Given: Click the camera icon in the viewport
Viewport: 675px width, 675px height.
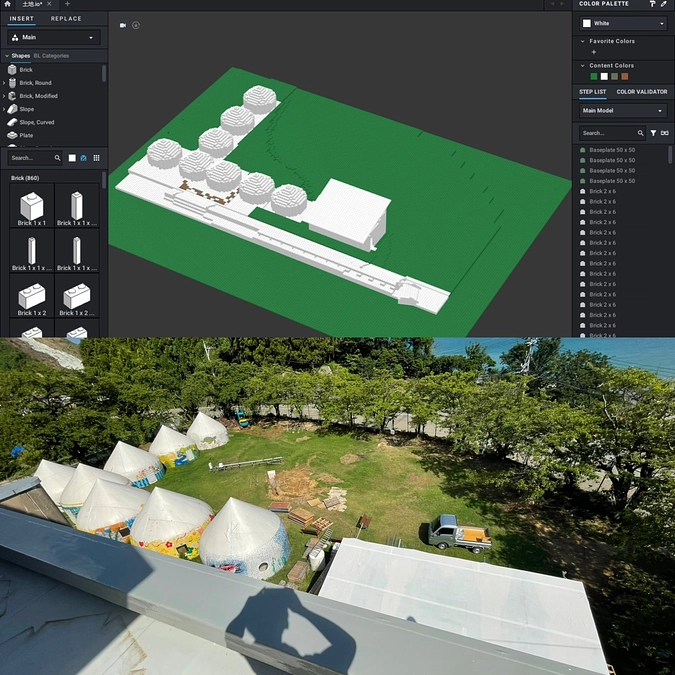Looking at the screenshot, I should pyautogui.click(x=123, y=25).
